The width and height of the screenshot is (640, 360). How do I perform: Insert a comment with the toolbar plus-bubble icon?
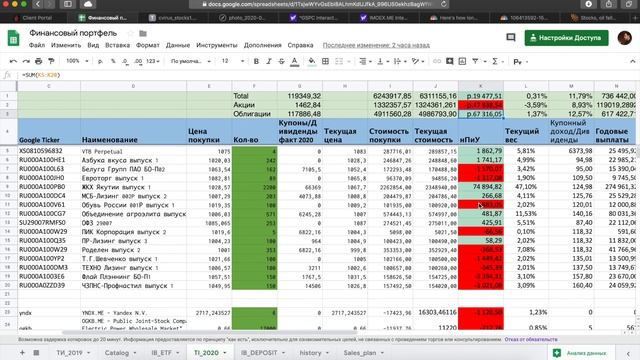pos(449,61)
